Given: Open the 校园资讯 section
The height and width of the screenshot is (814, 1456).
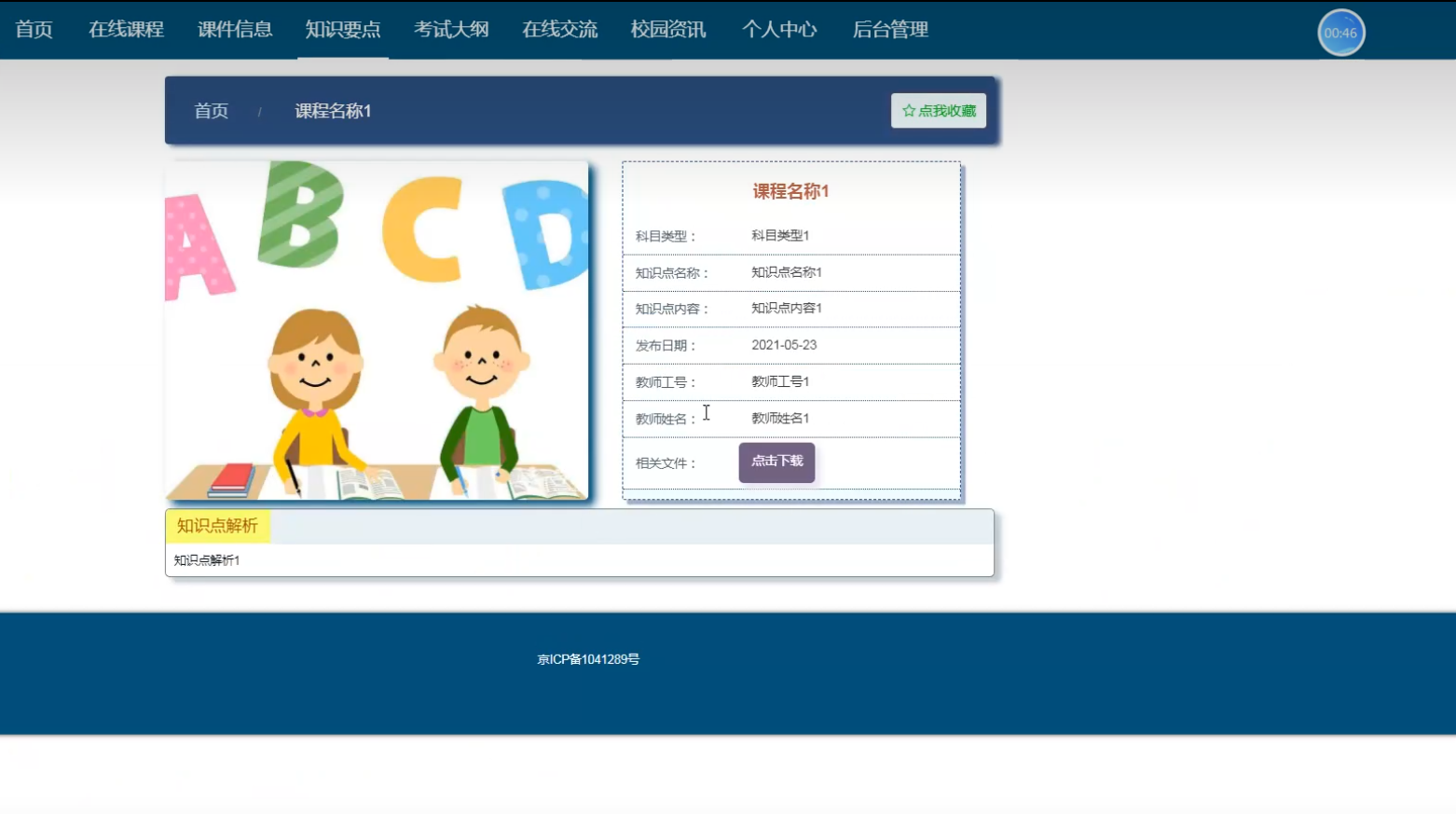Looking at the screenshot, I should coord(668,29).
